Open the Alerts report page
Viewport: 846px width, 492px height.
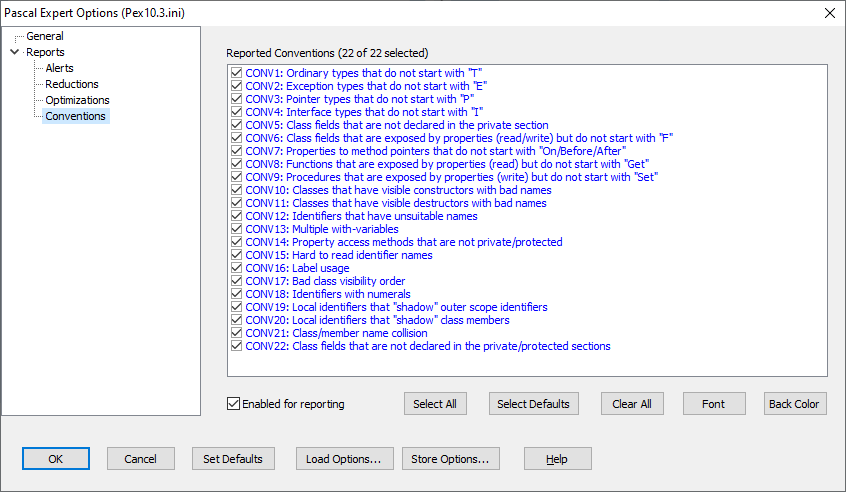click(60, 68)
